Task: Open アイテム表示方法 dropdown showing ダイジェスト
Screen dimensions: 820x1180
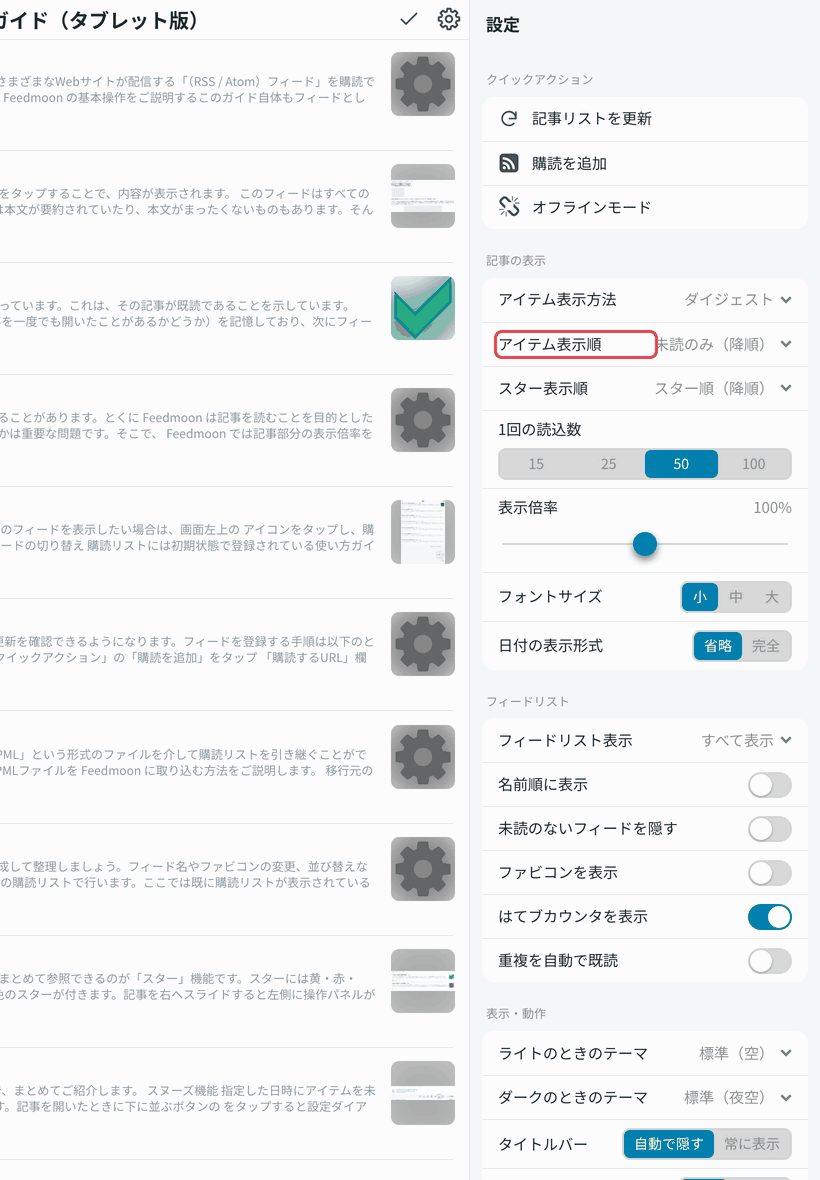Action: click(x=737, y=300)
